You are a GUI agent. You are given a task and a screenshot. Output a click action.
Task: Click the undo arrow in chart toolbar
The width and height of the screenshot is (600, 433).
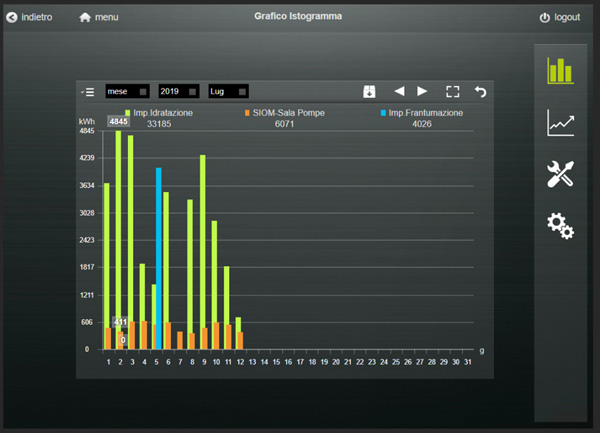480,91
